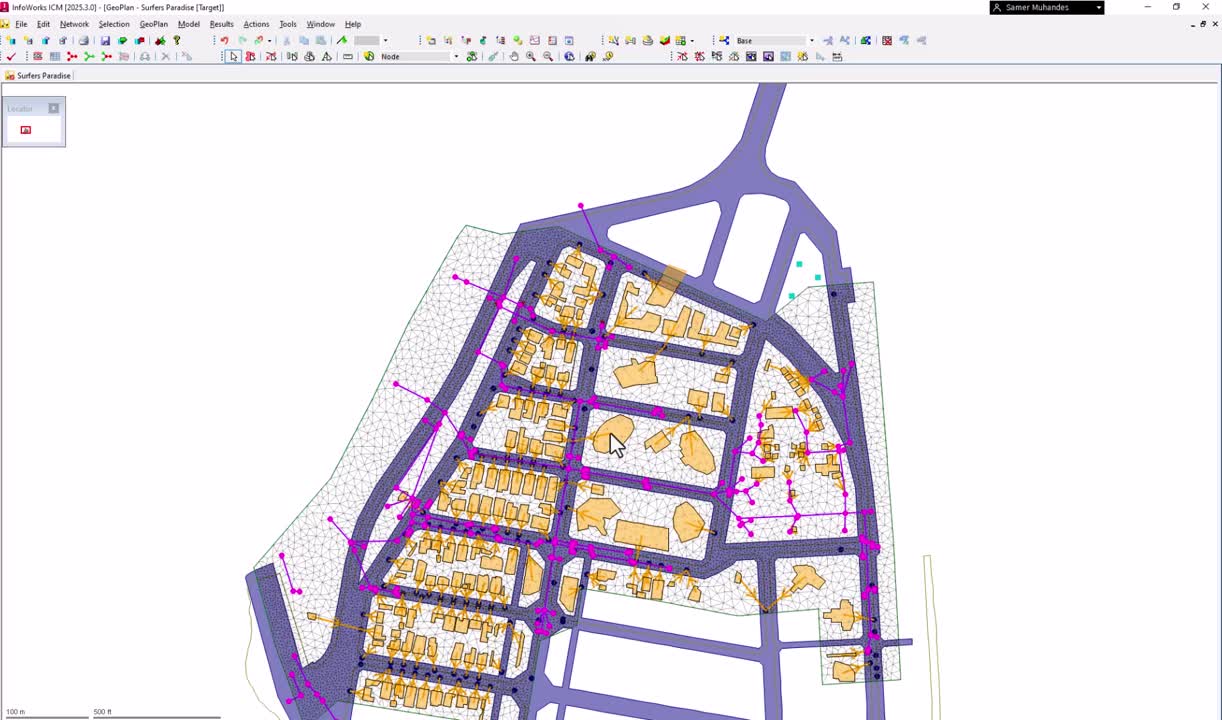
Task: Open the Model menu
Action: point(188,24)
